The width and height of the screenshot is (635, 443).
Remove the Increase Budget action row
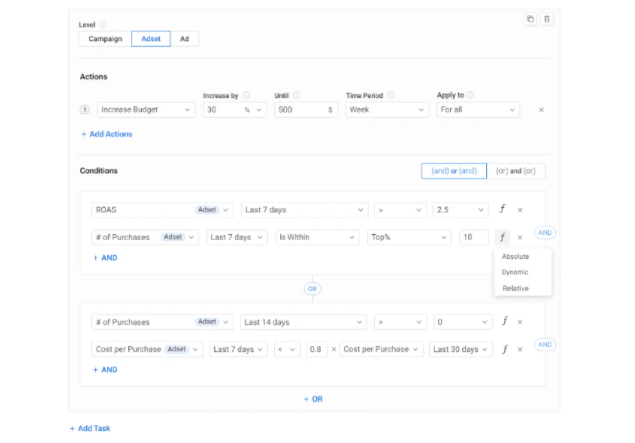point(541,110)
